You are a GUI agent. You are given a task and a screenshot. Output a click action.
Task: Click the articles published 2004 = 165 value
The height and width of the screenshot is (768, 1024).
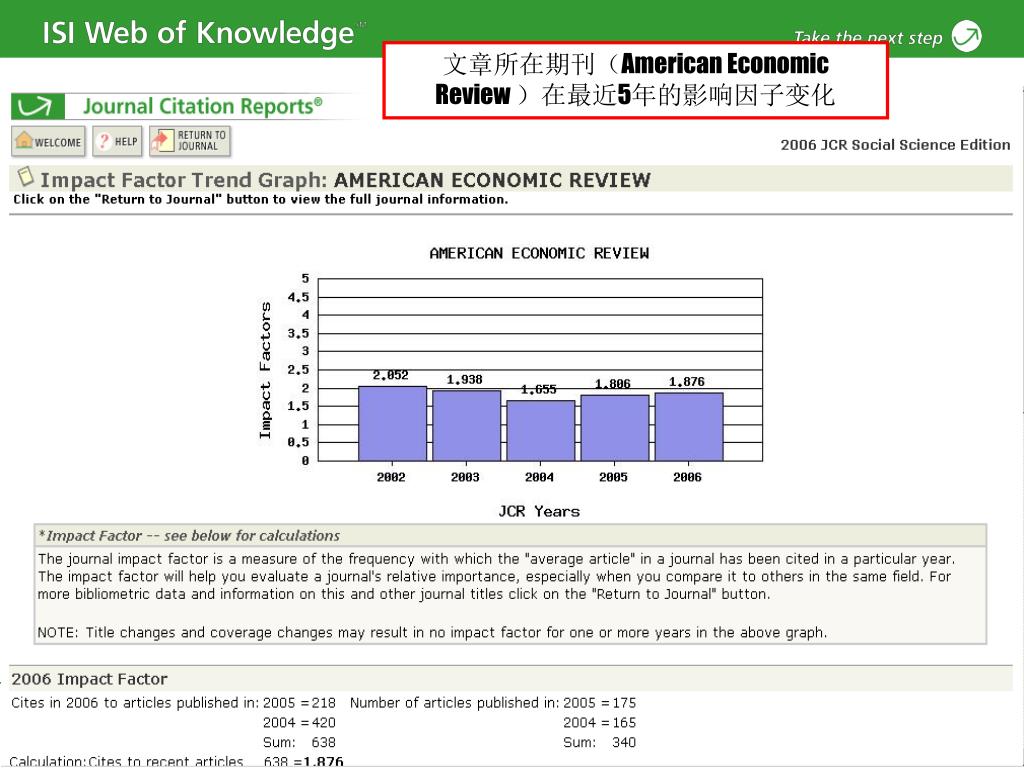point(600,723)
